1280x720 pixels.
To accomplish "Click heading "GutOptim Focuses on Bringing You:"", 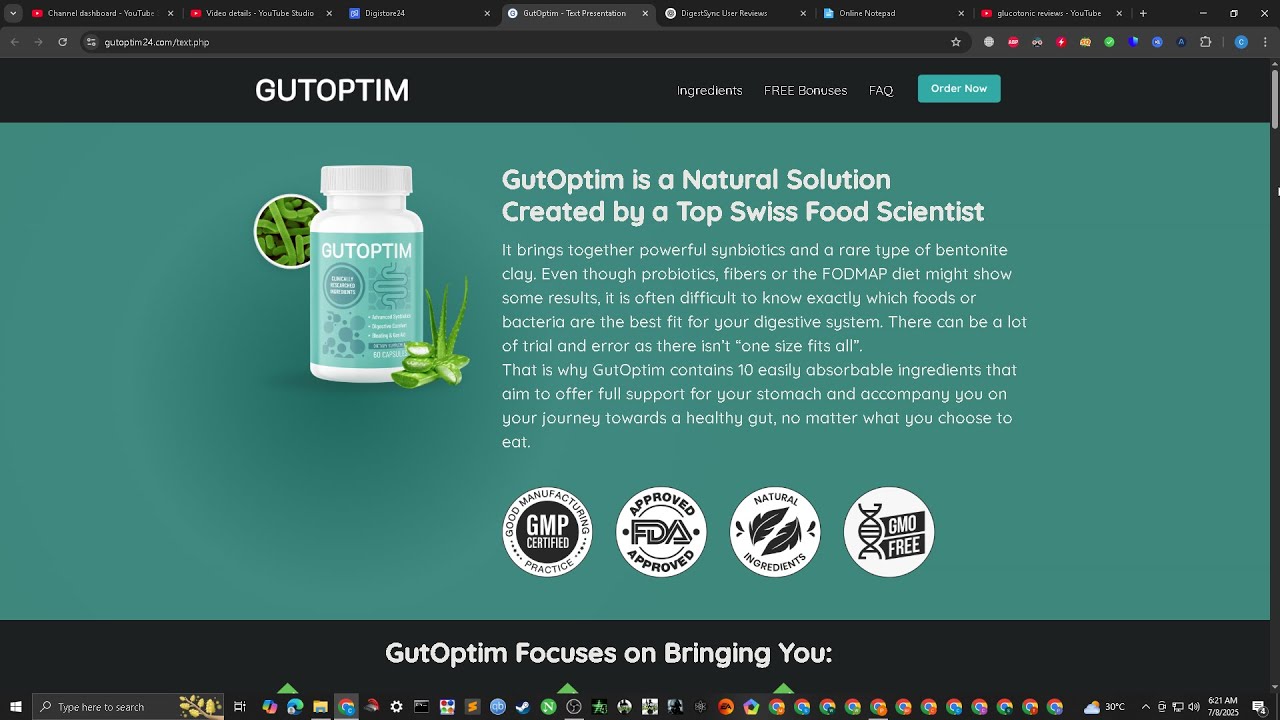I will coord(608,653).
